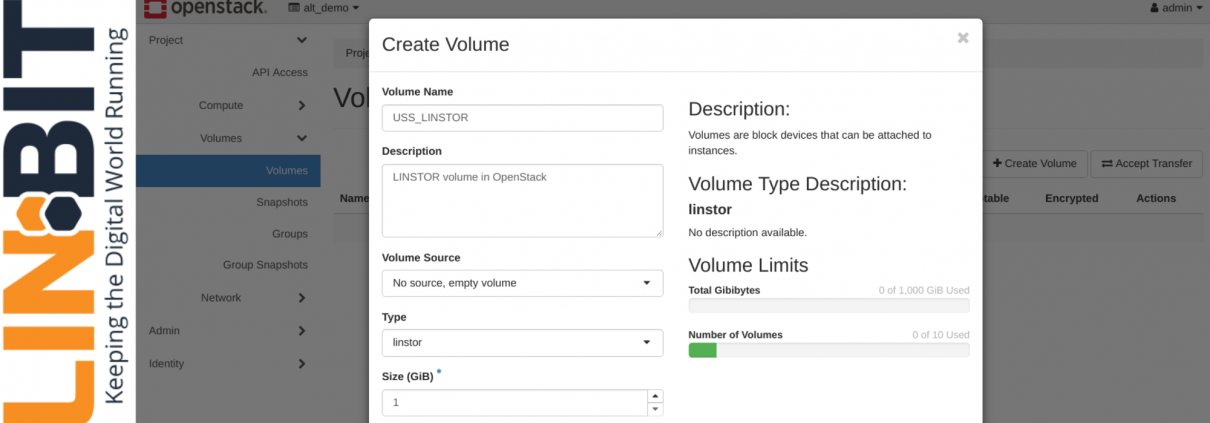Image resolution: width=1210 pixels, height=423 pixels.
Task: Click the Accept Transfer button
Action: coord(1147,163)
